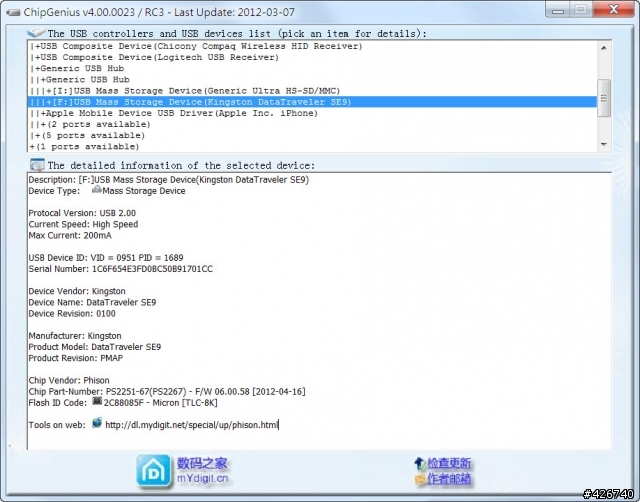Screen dimensions: 640x502
Task: Click the Device Name: DataTraveler SE9 line
Action: tap(92, 302)
